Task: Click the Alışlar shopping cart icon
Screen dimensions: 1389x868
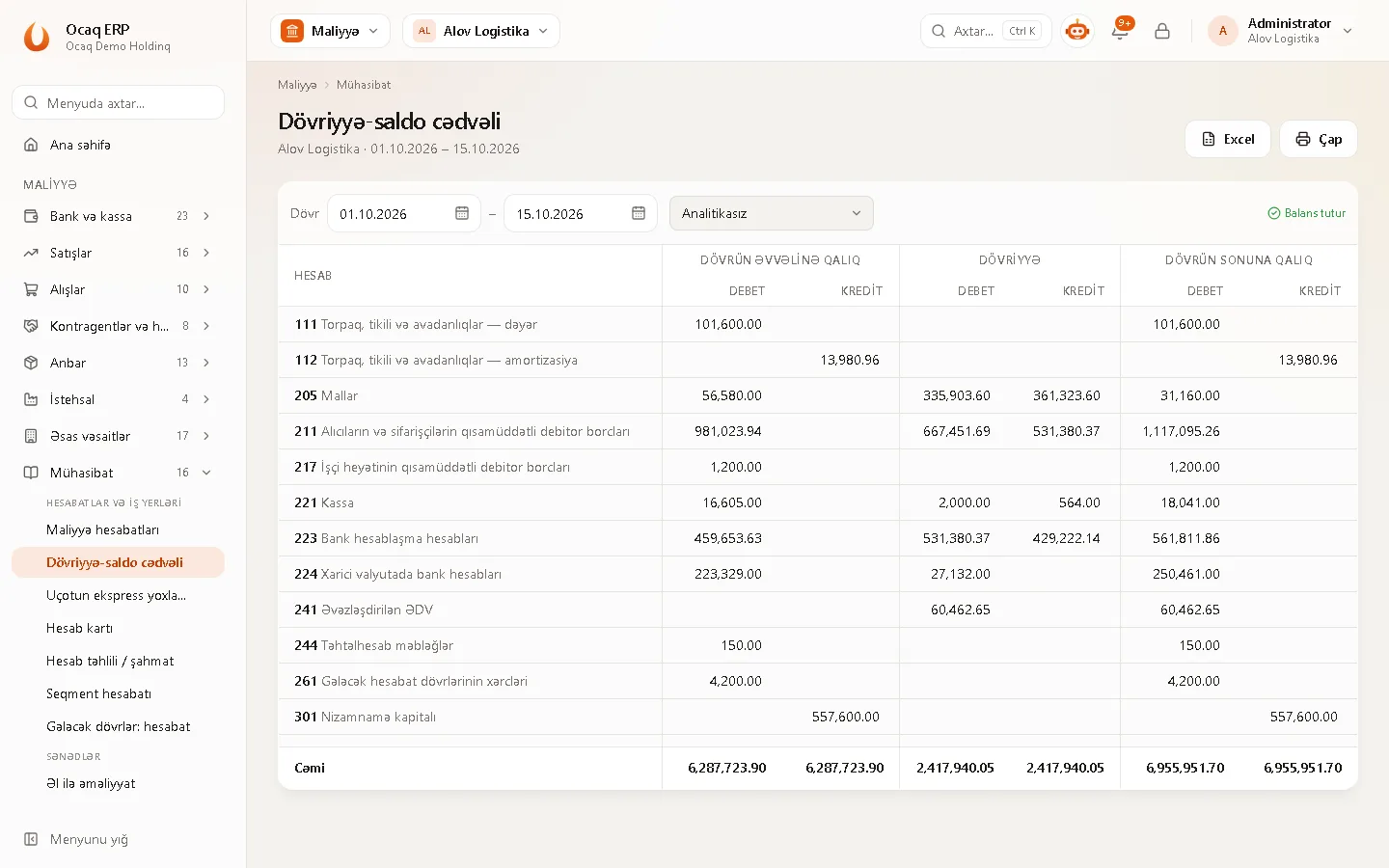Action: click(31, 289)
